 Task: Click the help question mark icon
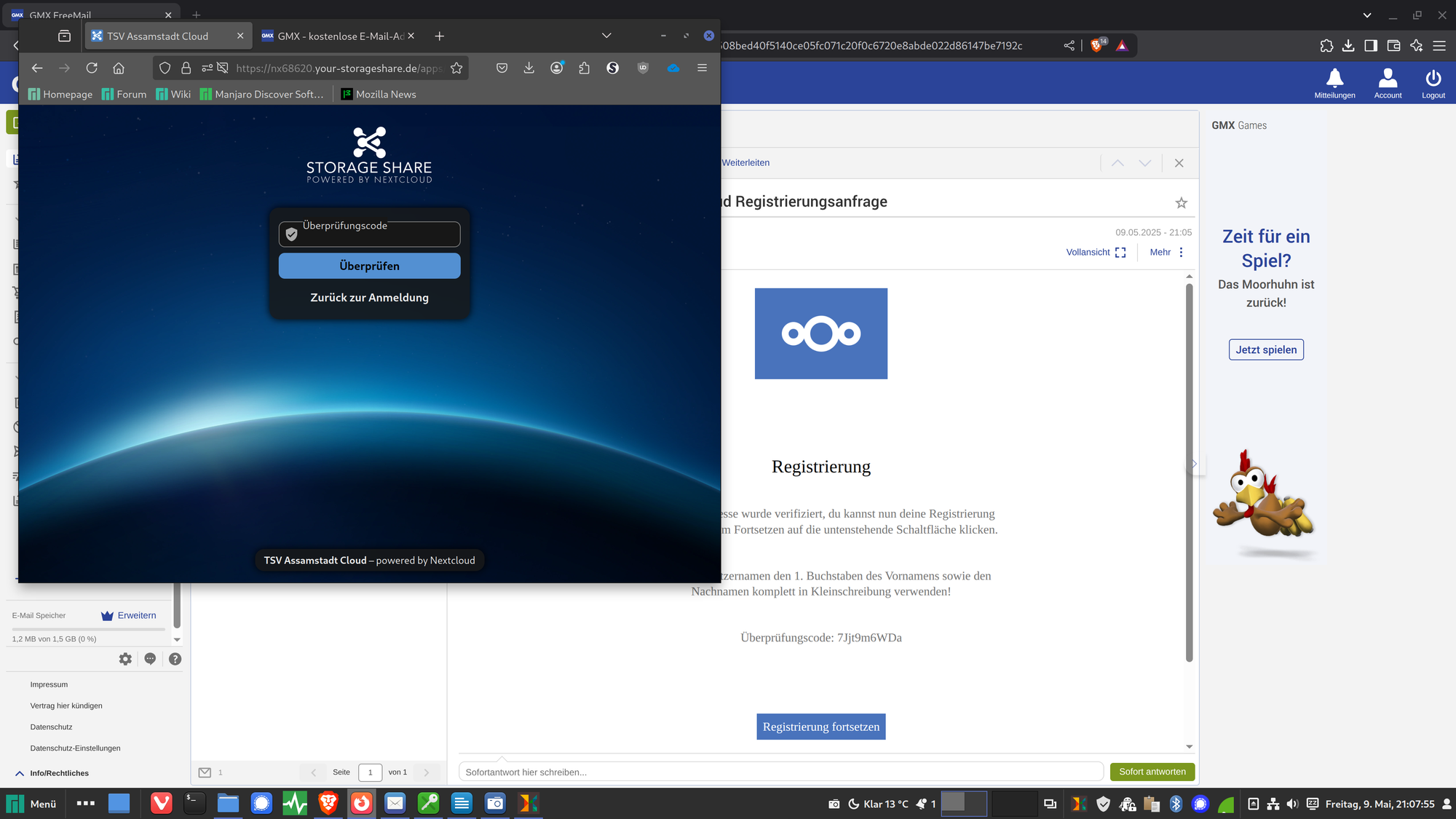(175, 659)
